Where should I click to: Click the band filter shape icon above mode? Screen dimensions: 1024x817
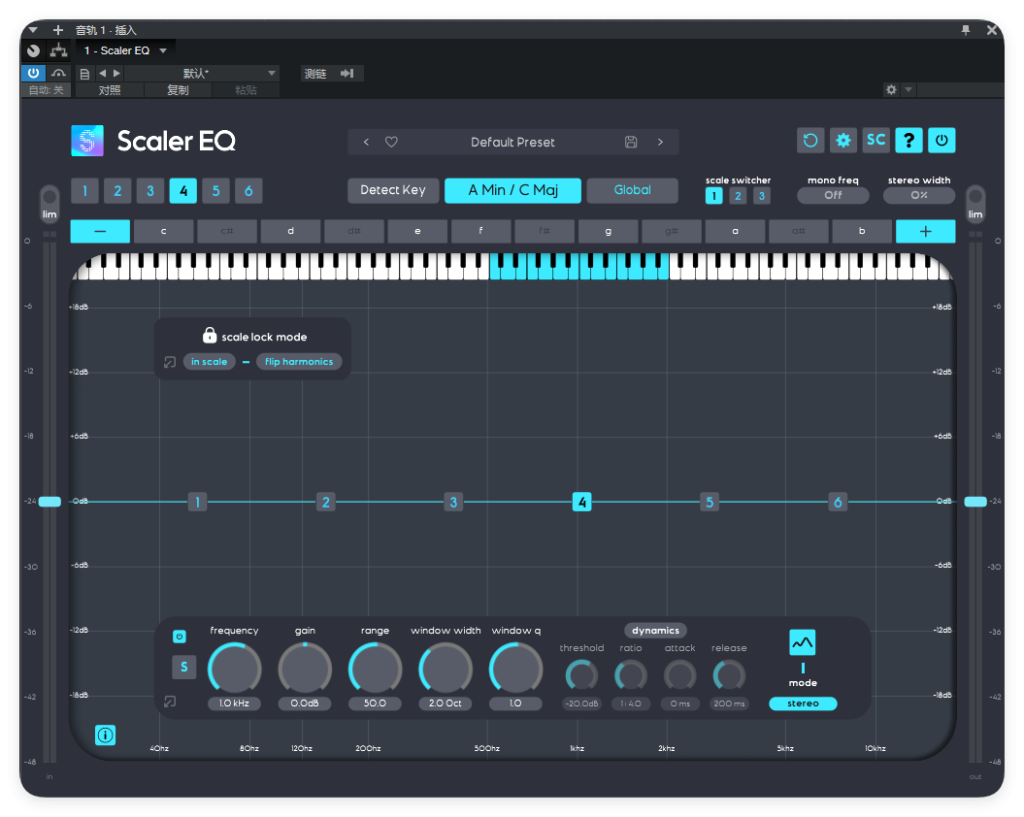point(803,643)
